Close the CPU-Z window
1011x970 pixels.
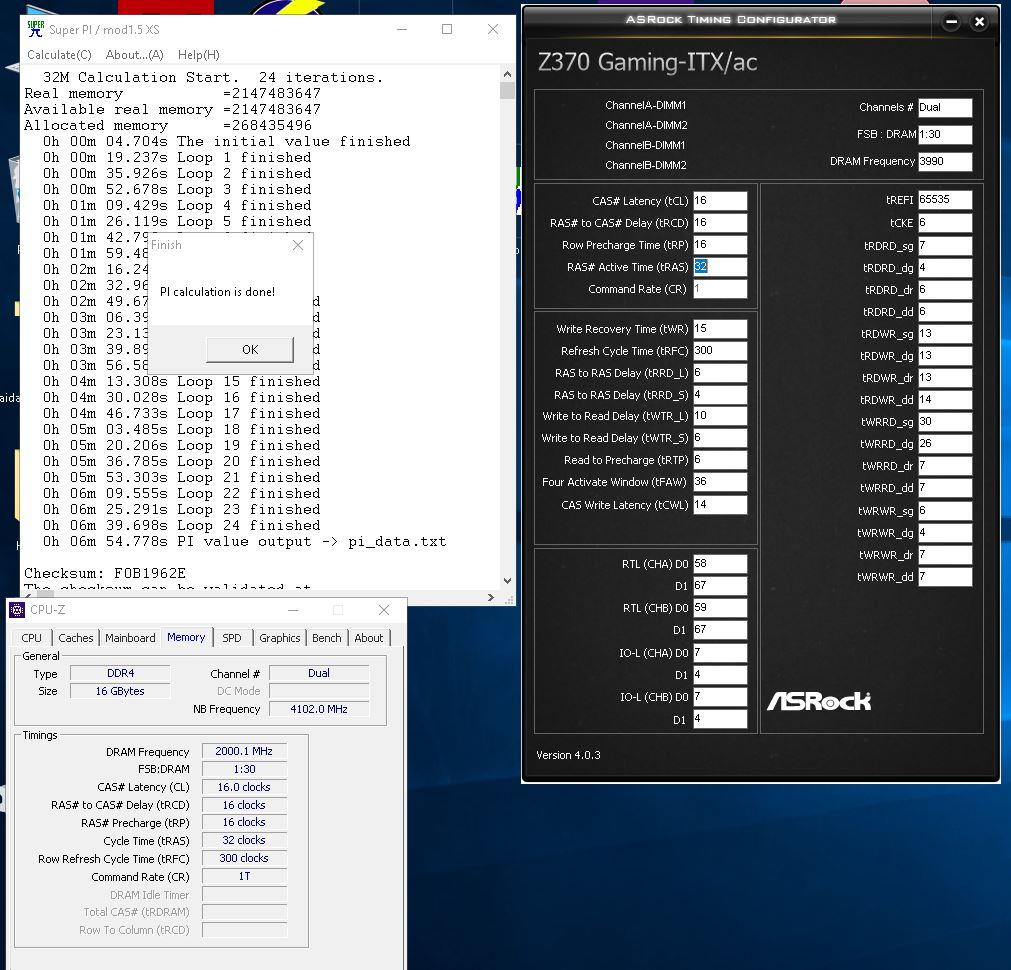(x=384, y=609)
